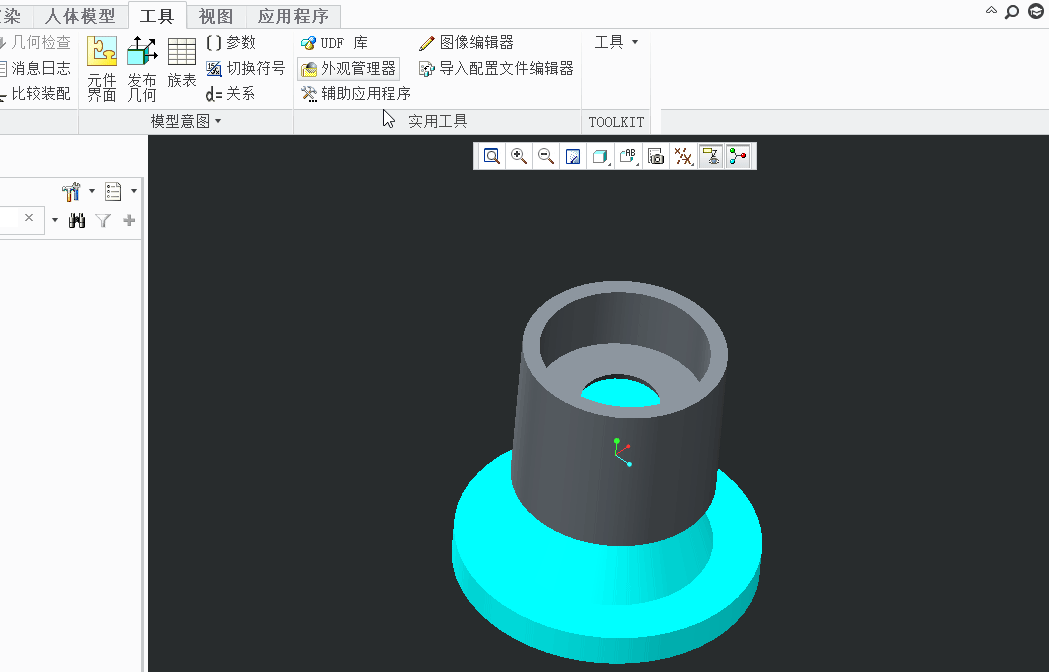Open the Family Table (族表) icon
The height and width of the screenshot is (672, 1049).
click(182, 63)
